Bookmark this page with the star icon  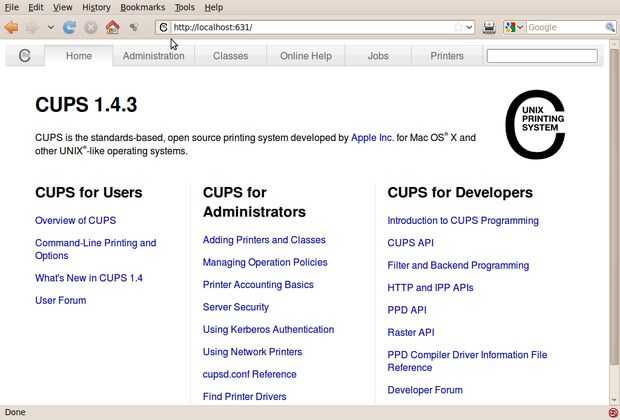458,27
